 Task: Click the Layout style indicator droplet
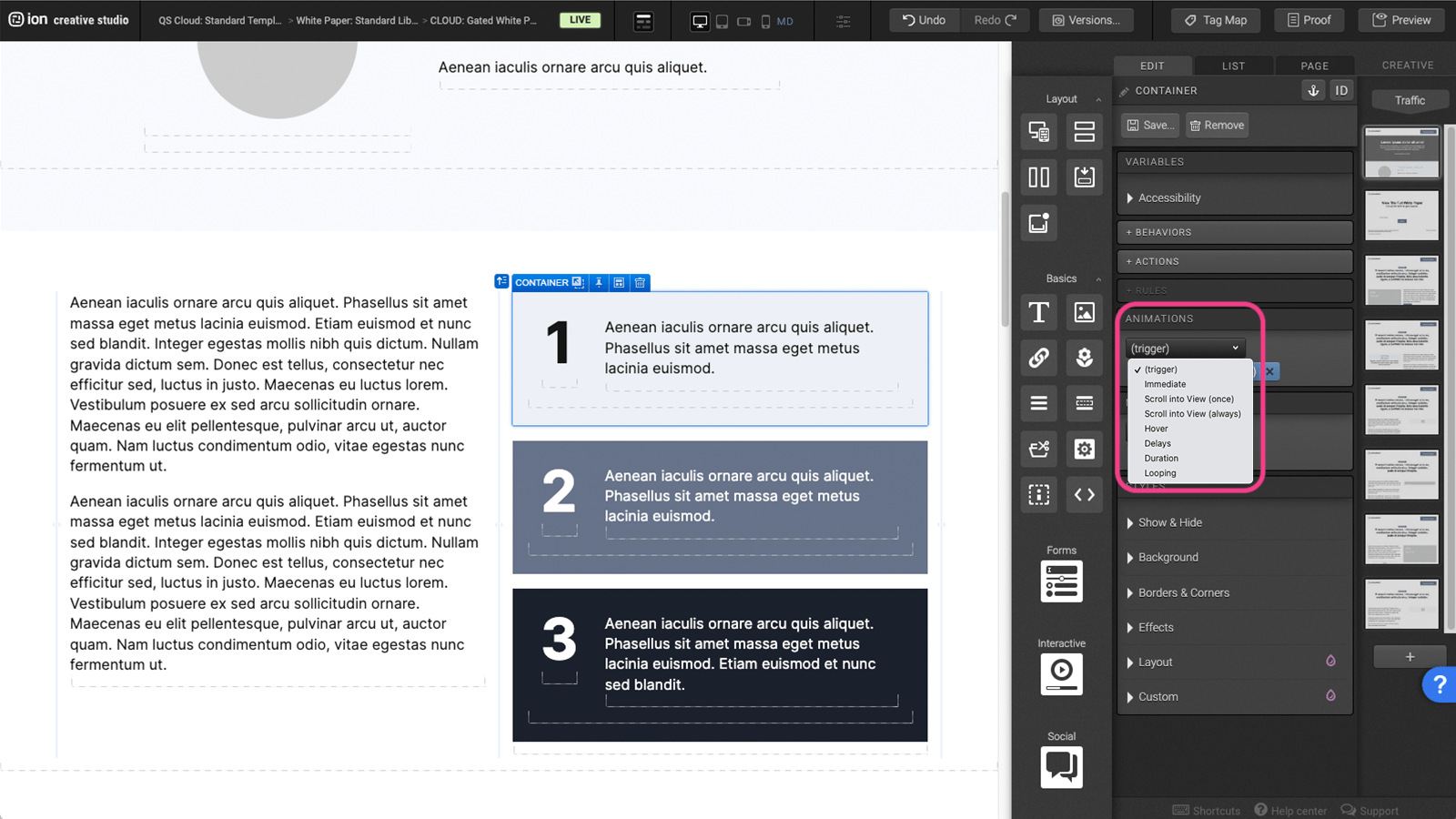pyautogui.click(x=1330, y=662)
